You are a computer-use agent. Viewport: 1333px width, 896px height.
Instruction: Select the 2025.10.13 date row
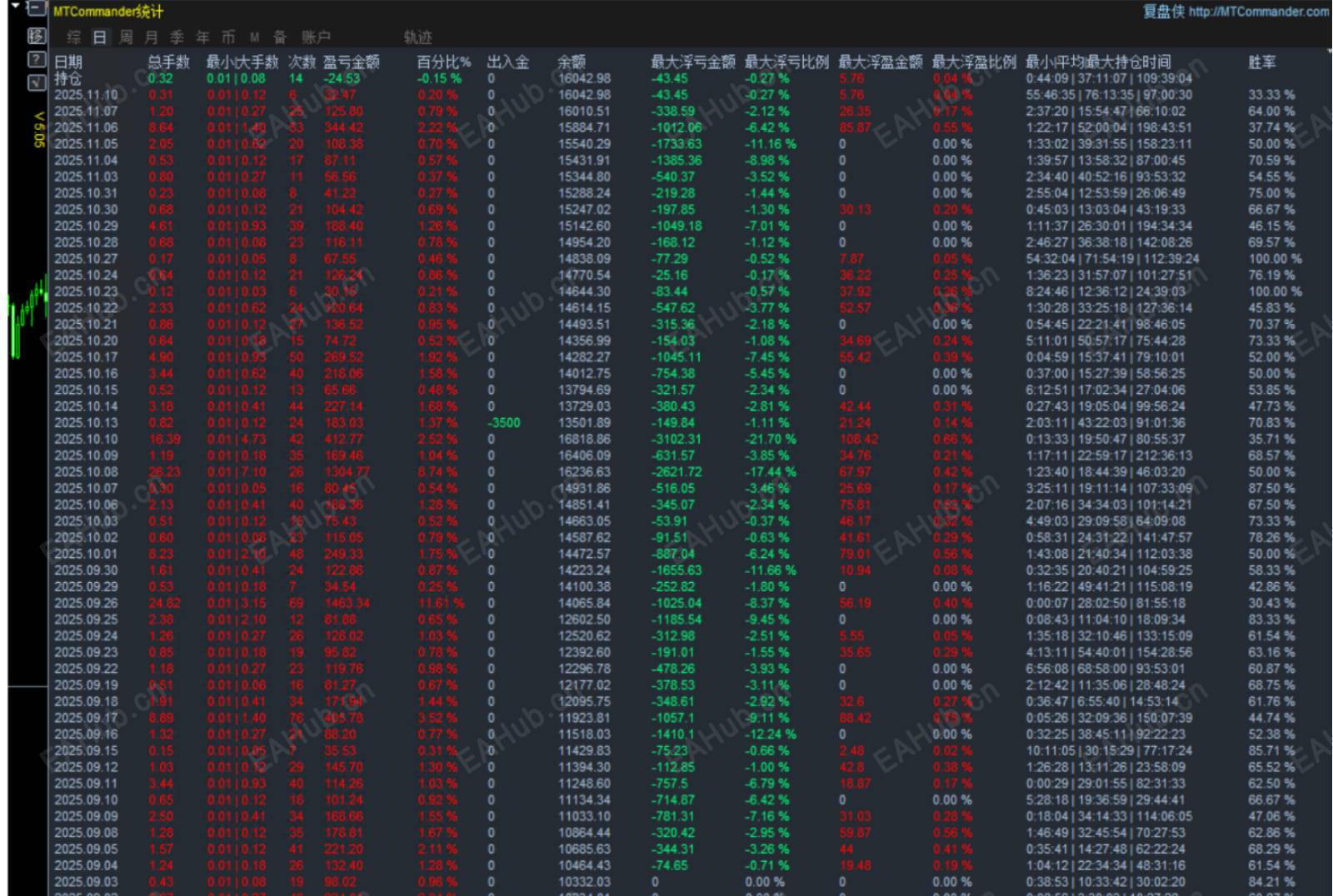pos(87,423)
